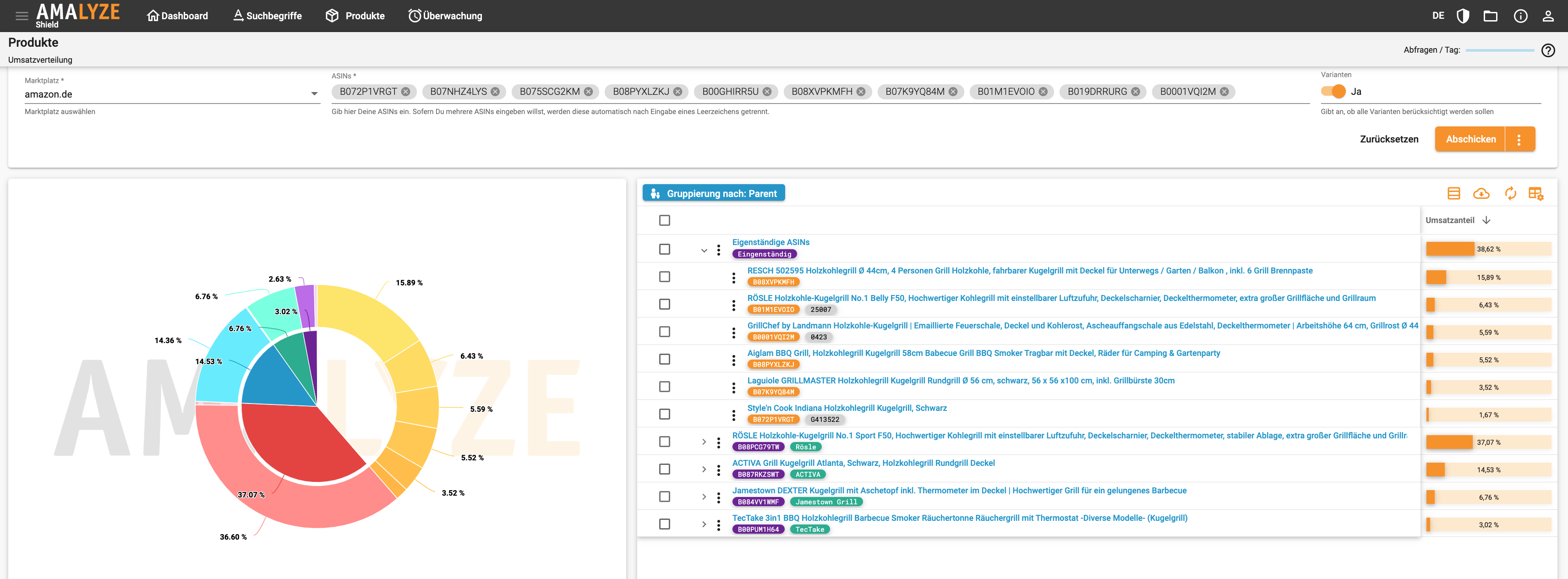
Task: Check the RÖSLE Belly F50 row checkbox
Action: (x=665, y=305)
